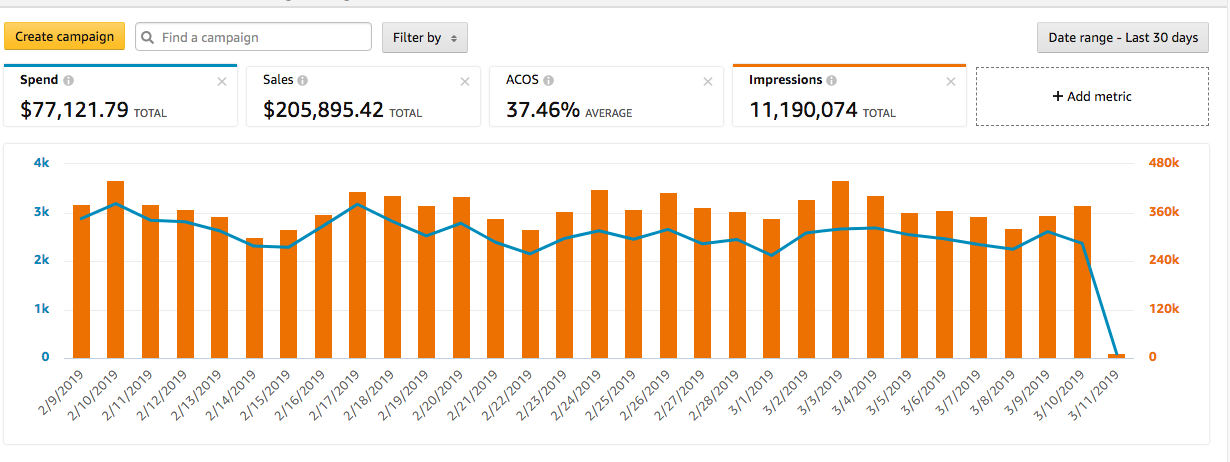Click the orange bar for 3/10/2019
1230x462 pixels.
coord(1082,282)
